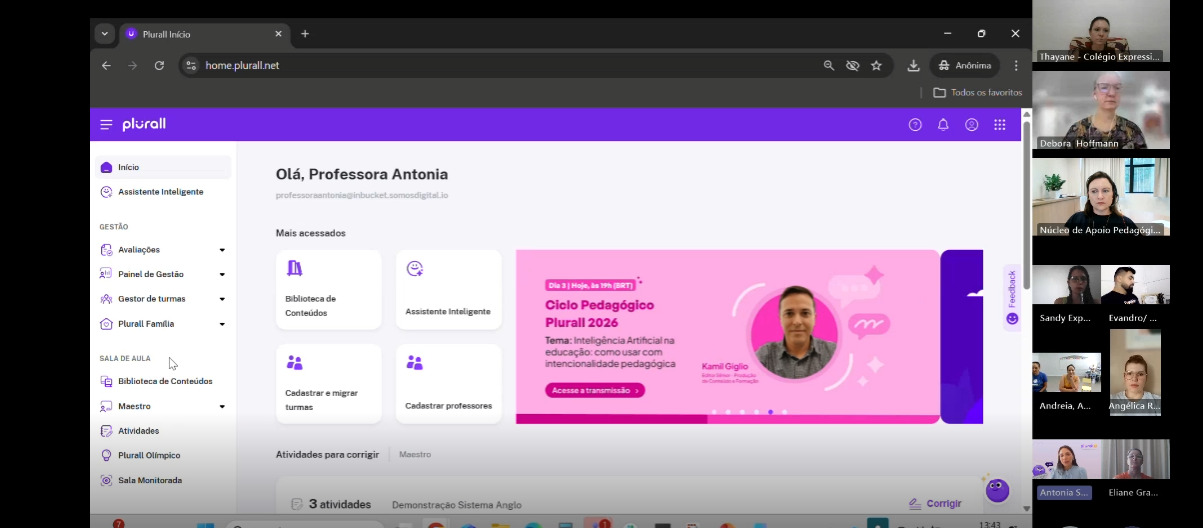Expand the Painel de Gestão submenu
The height and width of the screenshot is (528, 1203).
(222, 274)
